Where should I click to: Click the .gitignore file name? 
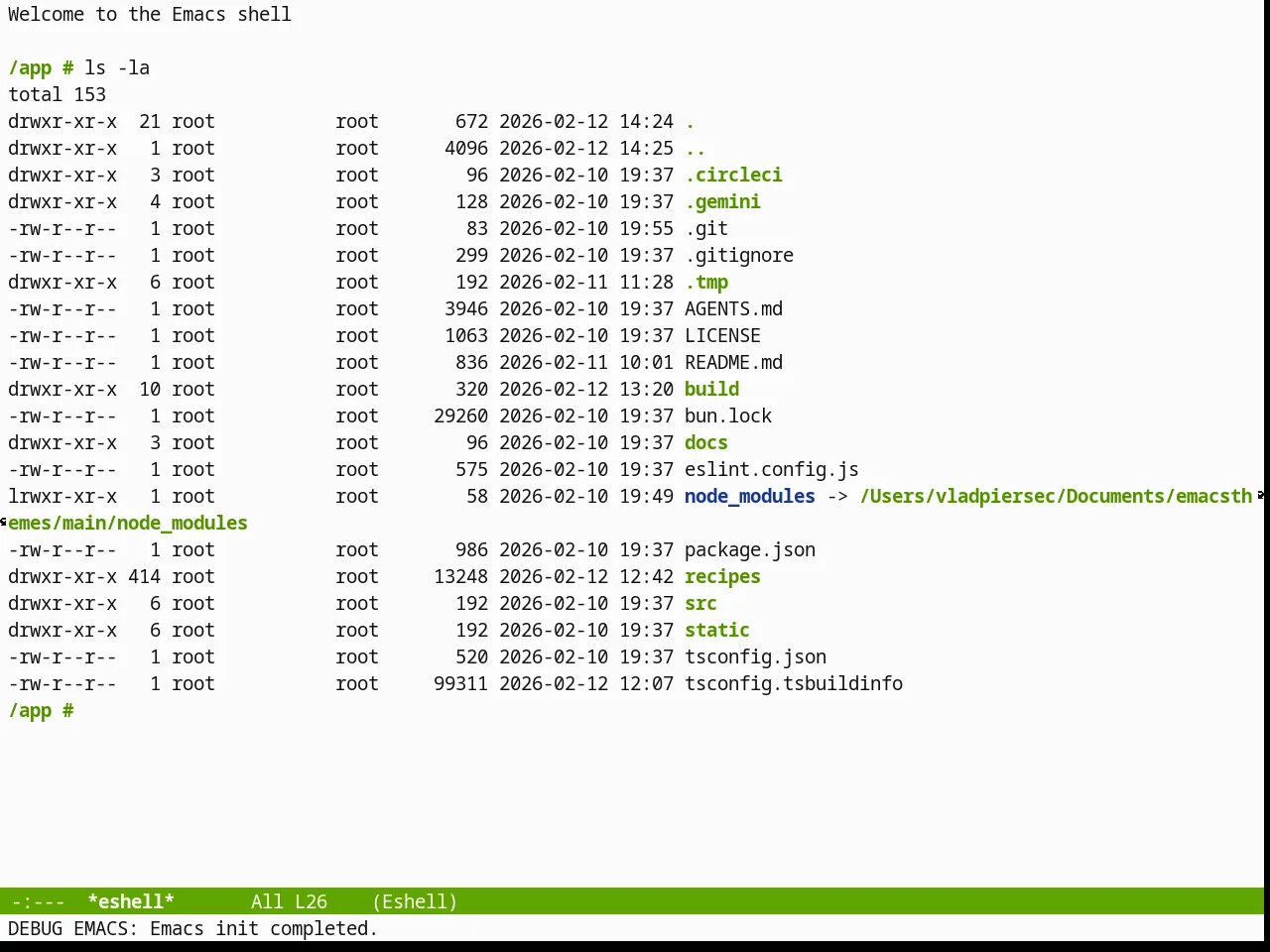(x=739, y=256)
